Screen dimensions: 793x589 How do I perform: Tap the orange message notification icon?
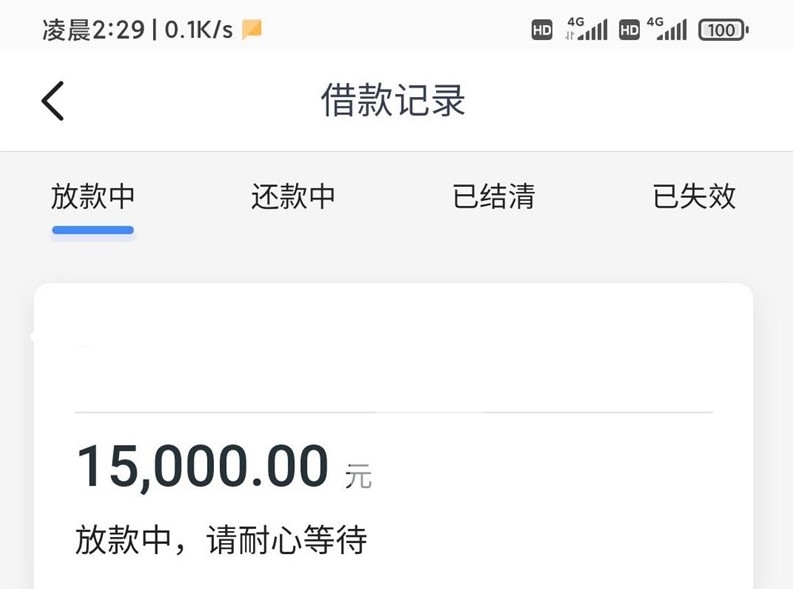click(x=252, y=29)
